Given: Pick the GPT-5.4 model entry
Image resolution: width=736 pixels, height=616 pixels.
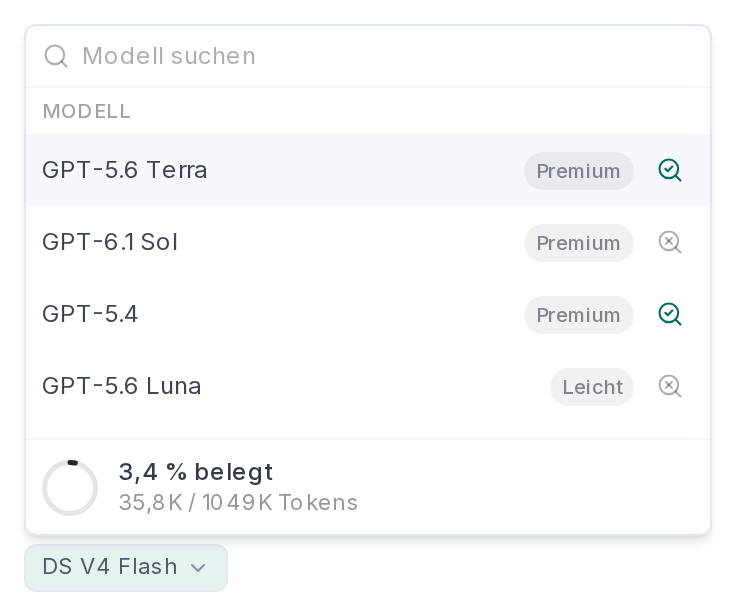Looking at the screenshot, I should [368, 315].
